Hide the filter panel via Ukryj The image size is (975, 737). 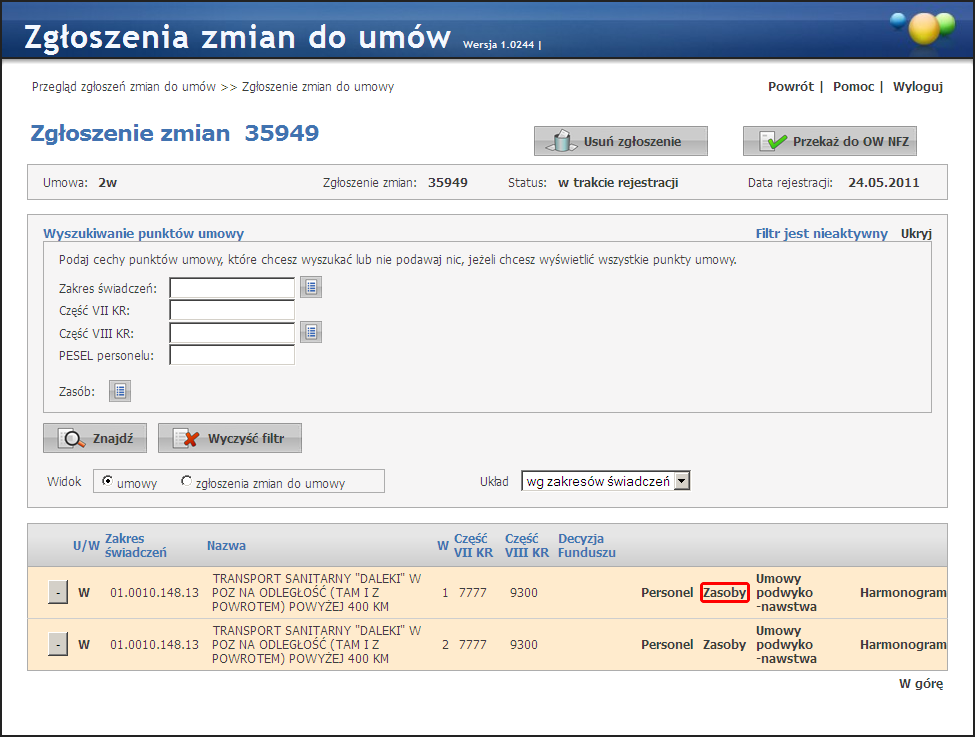tap(916, 234)
